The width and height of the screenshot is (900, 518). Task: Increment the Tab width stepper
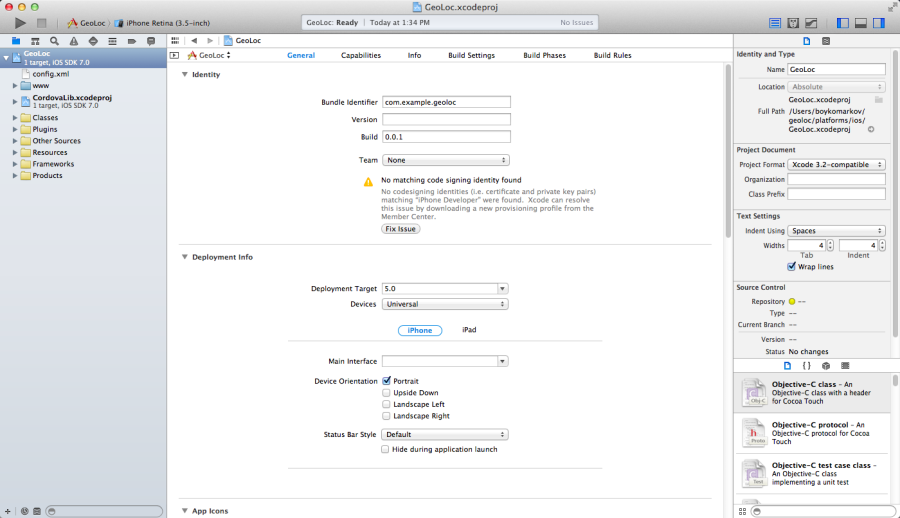tap(830, 243)
